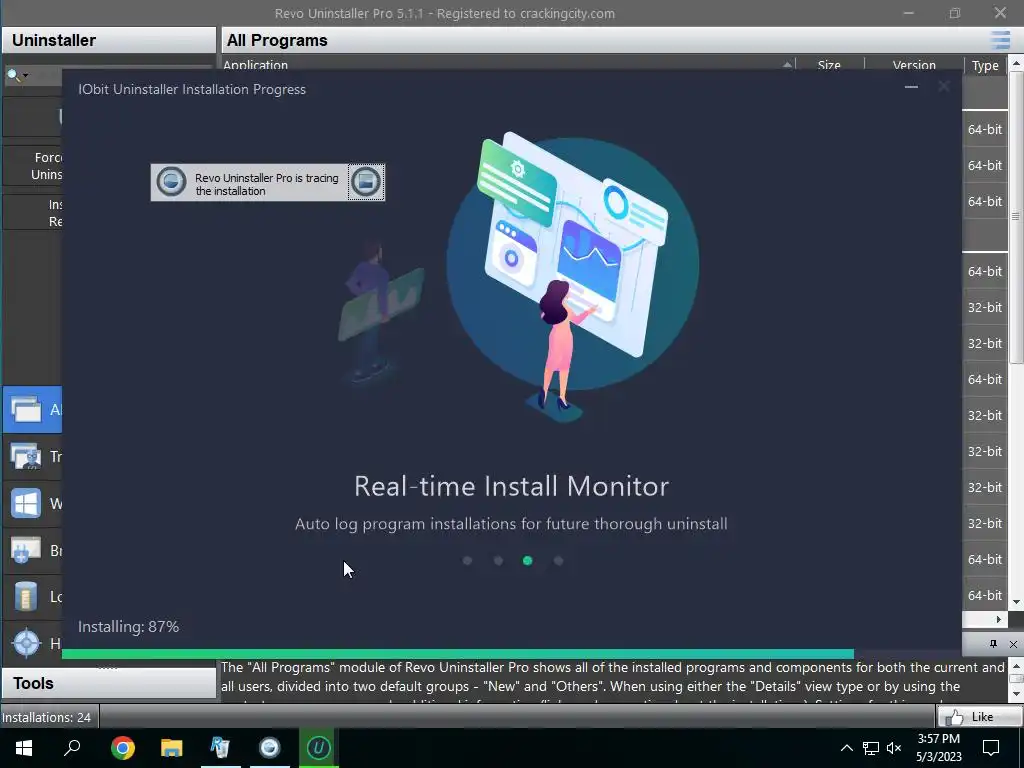The image size is (1024, 768).
Task: Click the Like thumbs-up button
Action: coord(979,717)
